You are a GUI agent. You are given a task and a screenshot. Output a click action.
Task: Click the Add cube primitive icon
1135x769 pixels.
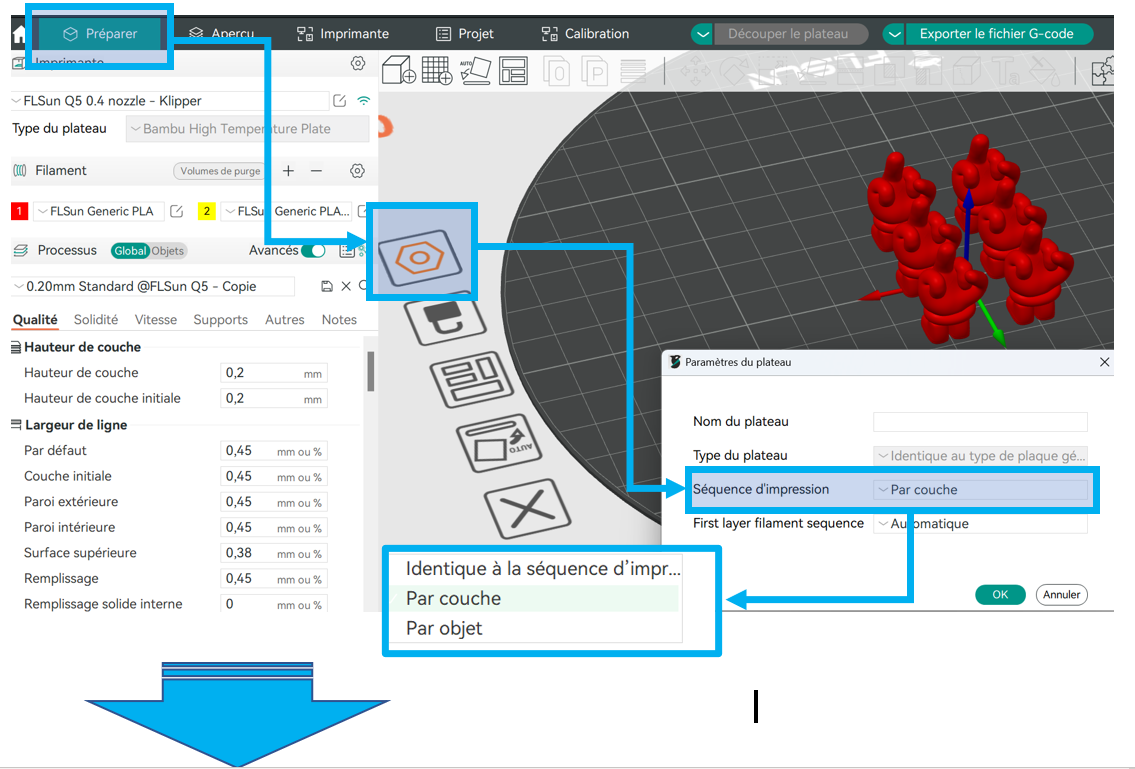[x=399, y=71]
